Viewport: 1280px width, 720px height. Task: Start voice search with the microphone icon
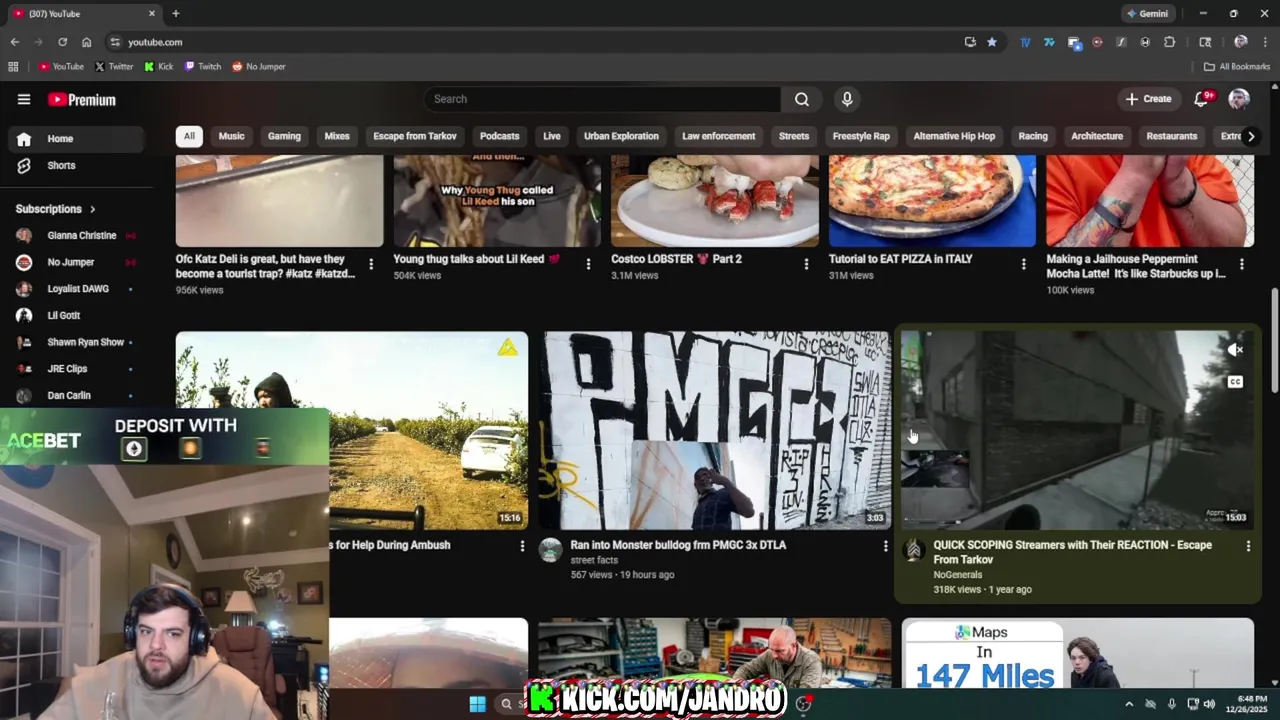[847, 99]
